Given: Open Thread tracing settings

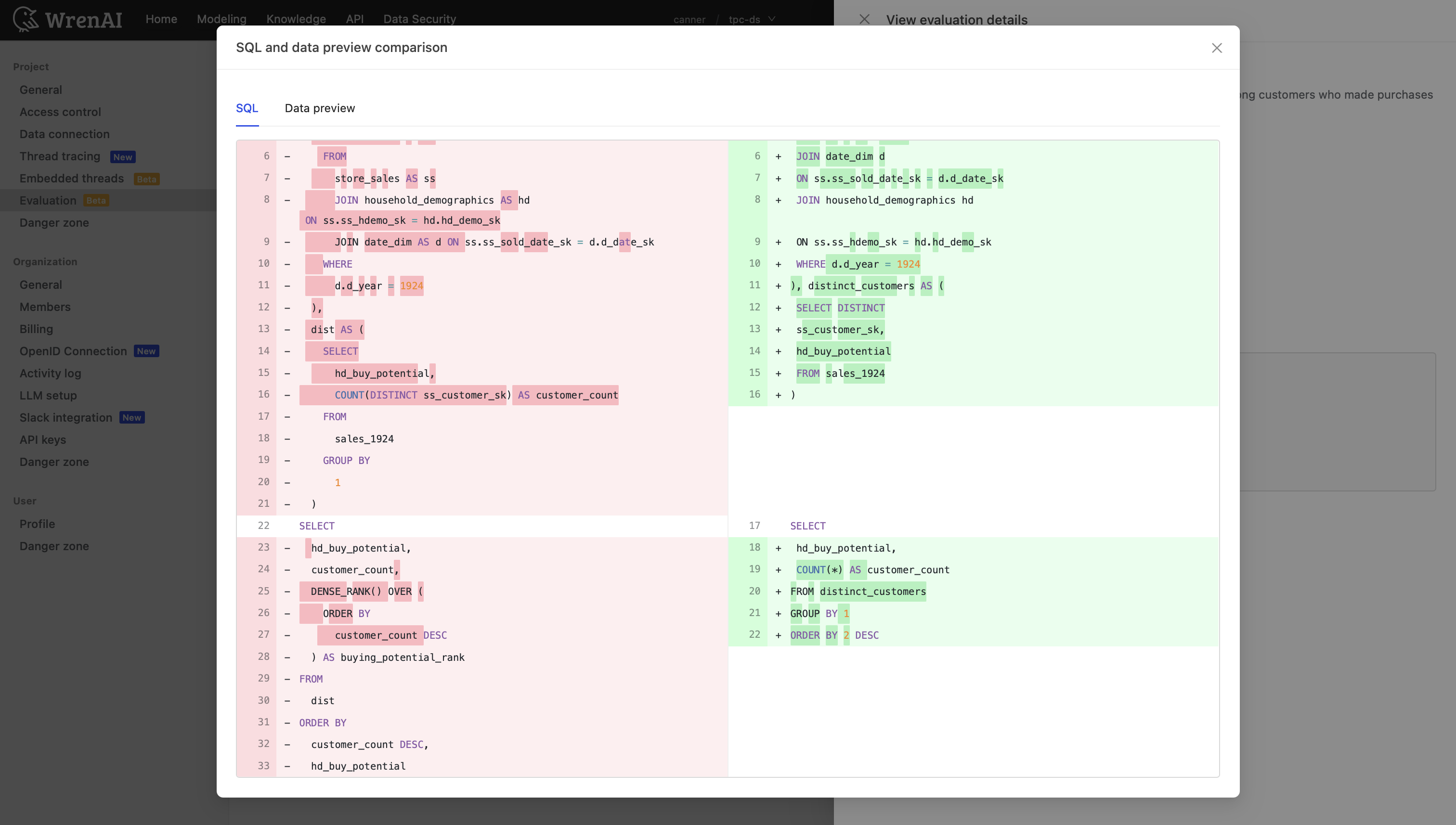Looking at the screenshot, I should click(x=60, y=156).
